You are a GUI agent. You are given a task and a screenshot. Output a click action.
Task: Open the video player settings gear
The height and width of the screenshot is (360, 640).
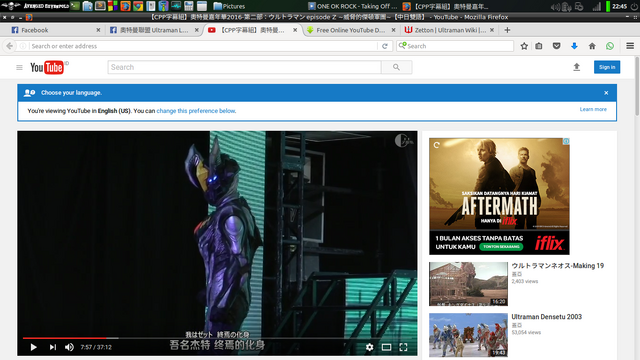click(369, 347)
